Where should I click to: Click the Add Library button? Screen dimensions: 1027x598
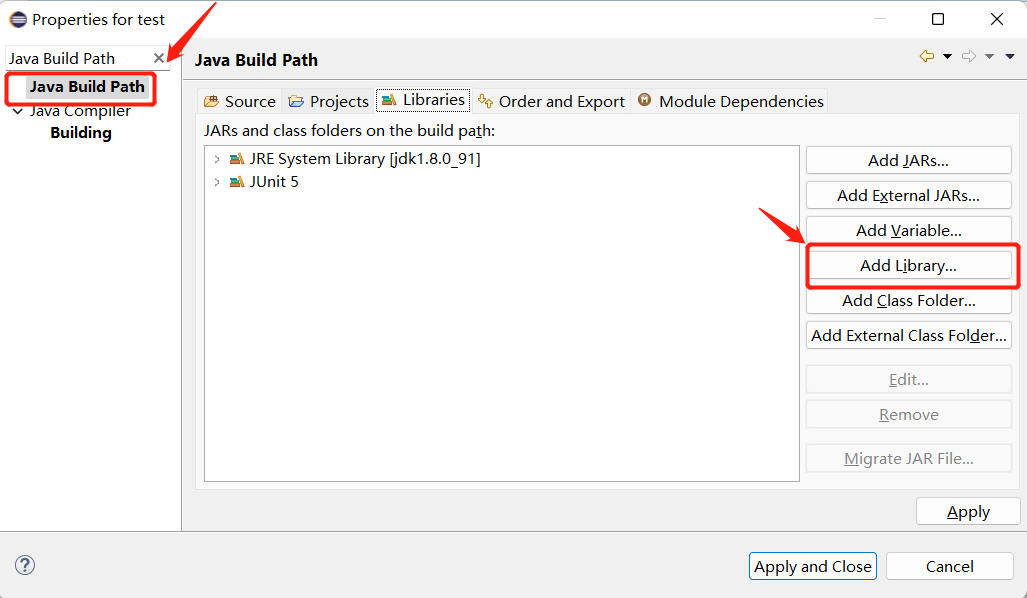[x=908, y=265]
